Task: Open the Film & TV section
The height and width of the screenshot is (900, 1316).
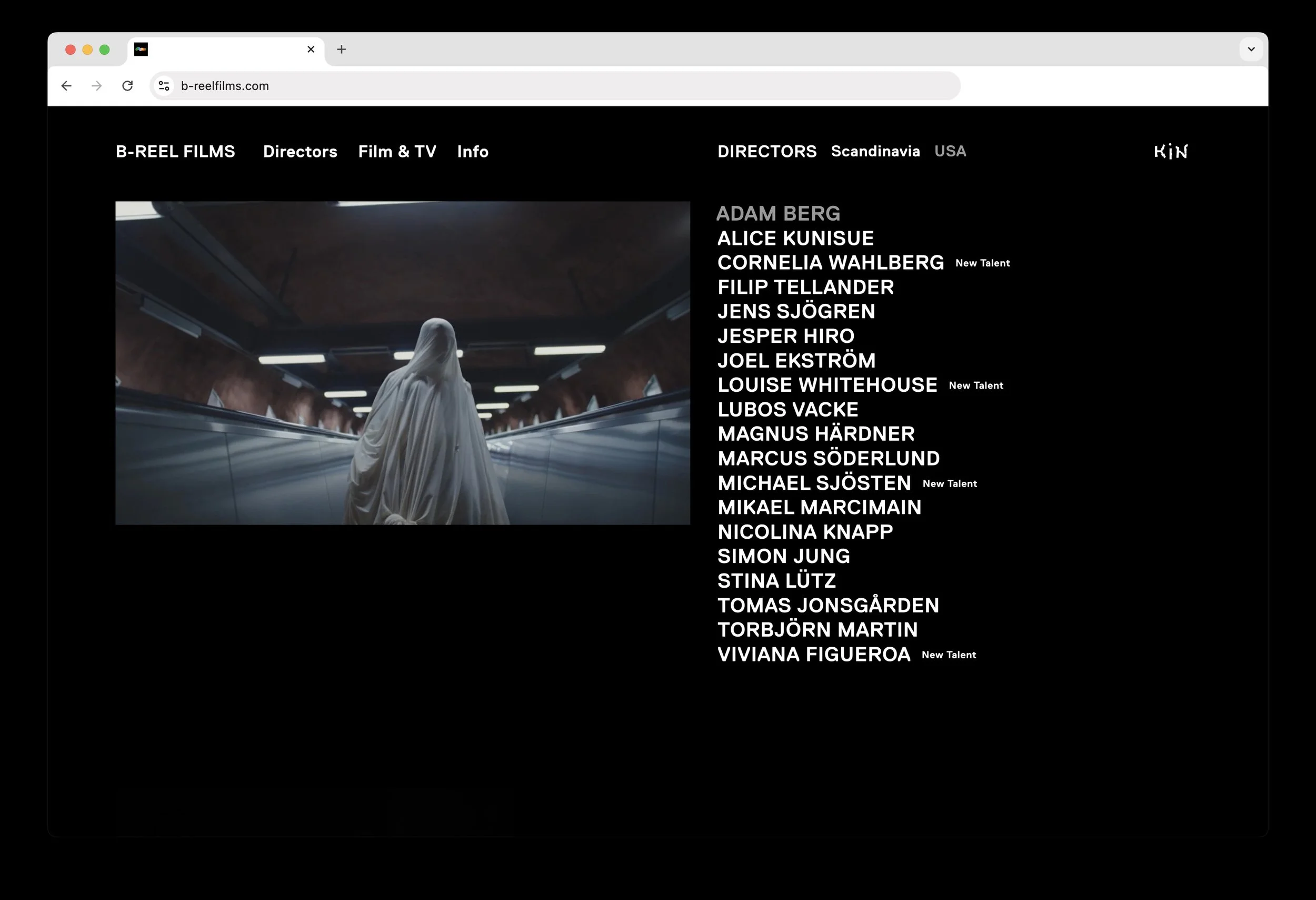Action: click(397, 151)
